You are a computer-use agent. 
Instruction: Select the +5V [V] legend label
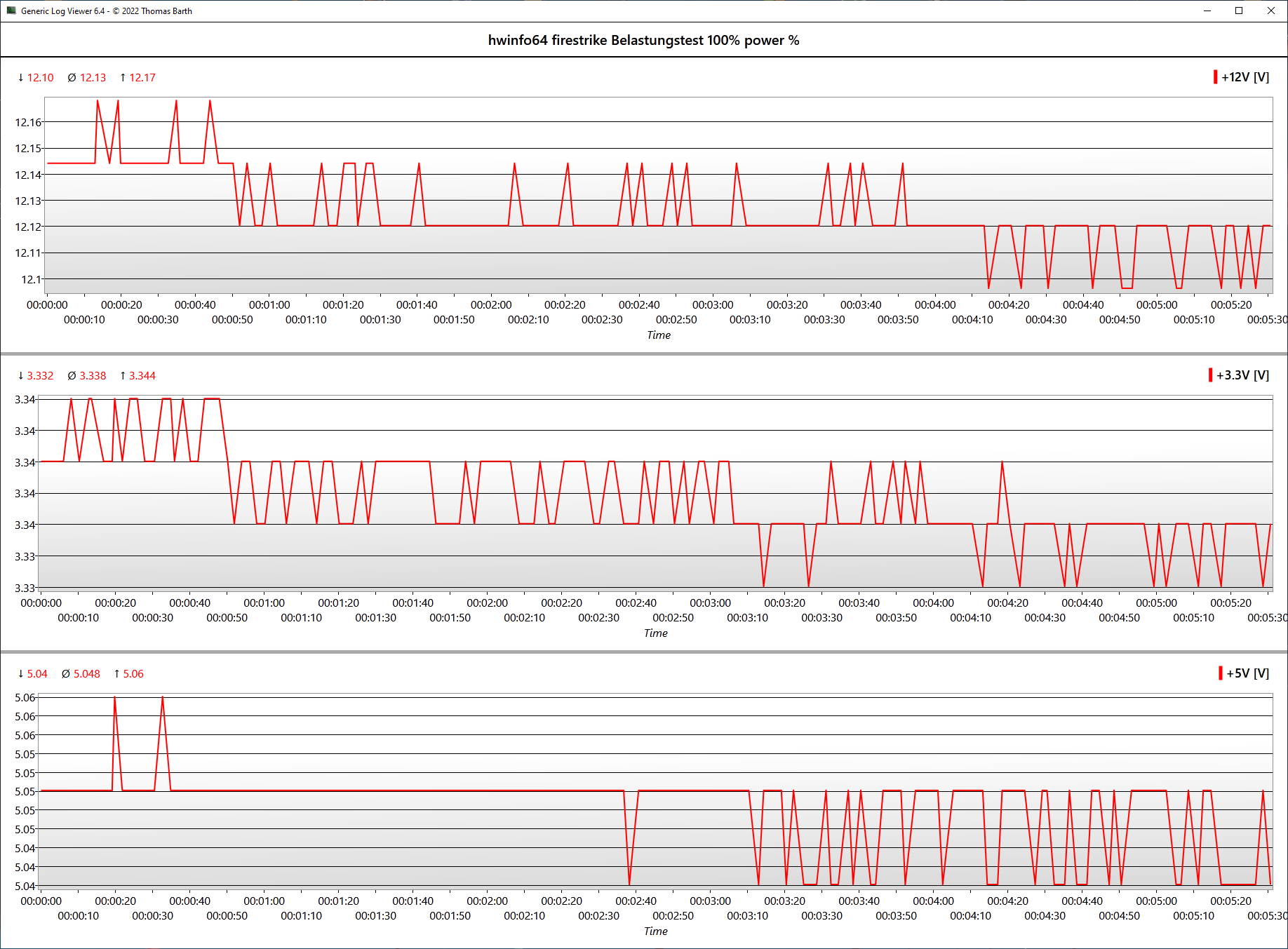coord(1247,673)
